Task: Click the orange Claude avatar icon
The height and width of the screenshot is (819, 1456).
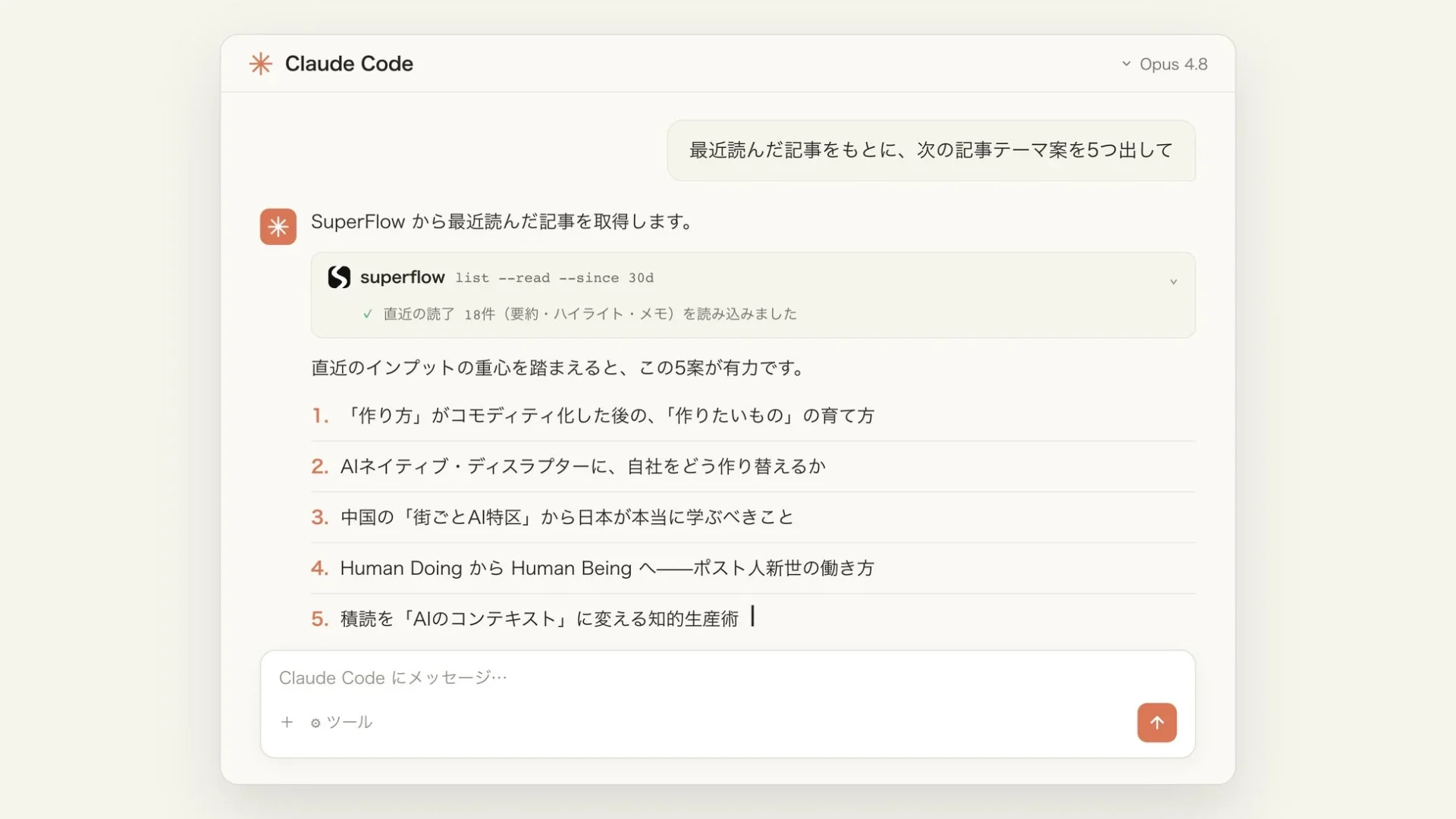Action: [x=278, y=227]
